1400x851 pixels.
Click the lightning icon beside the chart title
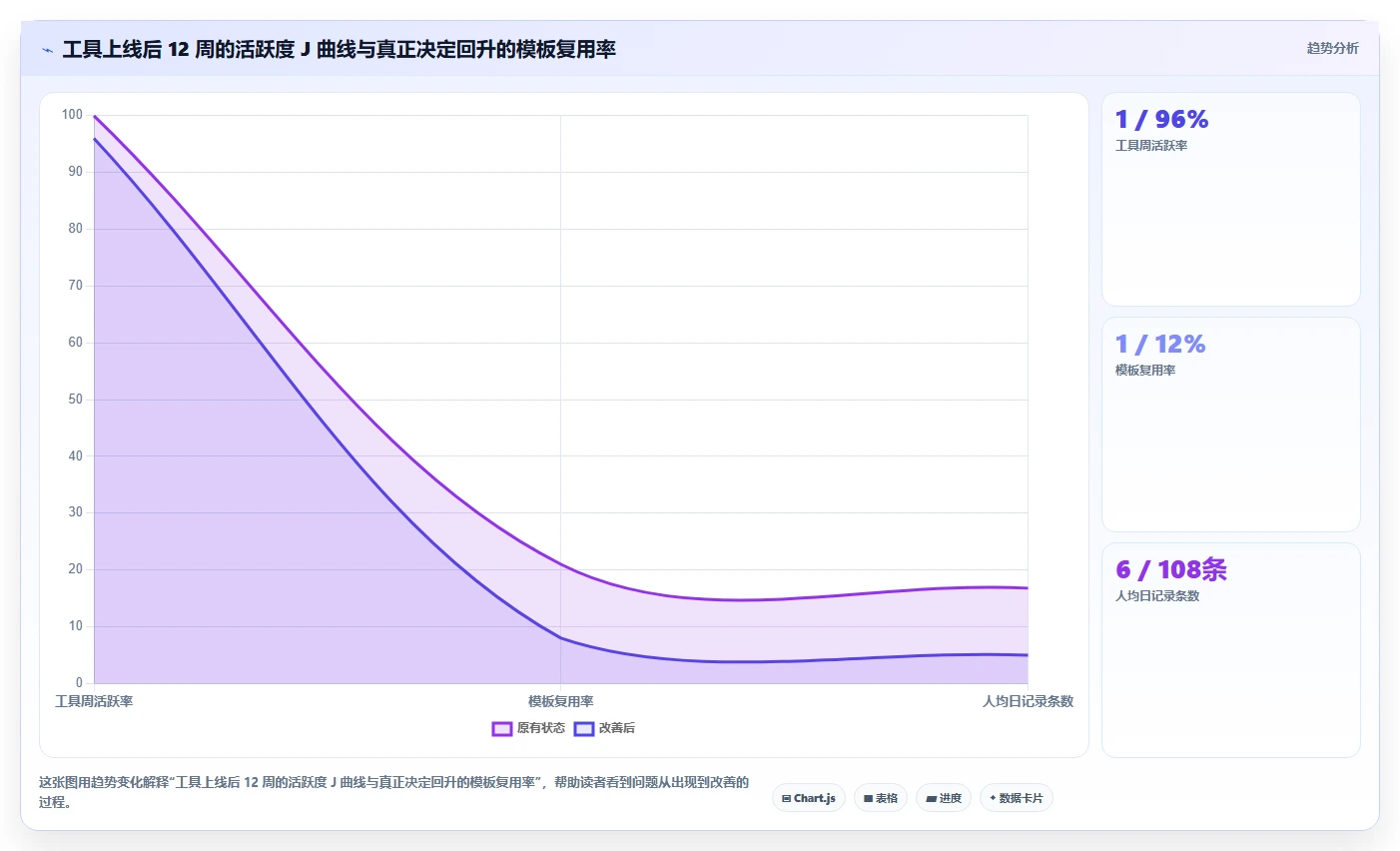47,50
